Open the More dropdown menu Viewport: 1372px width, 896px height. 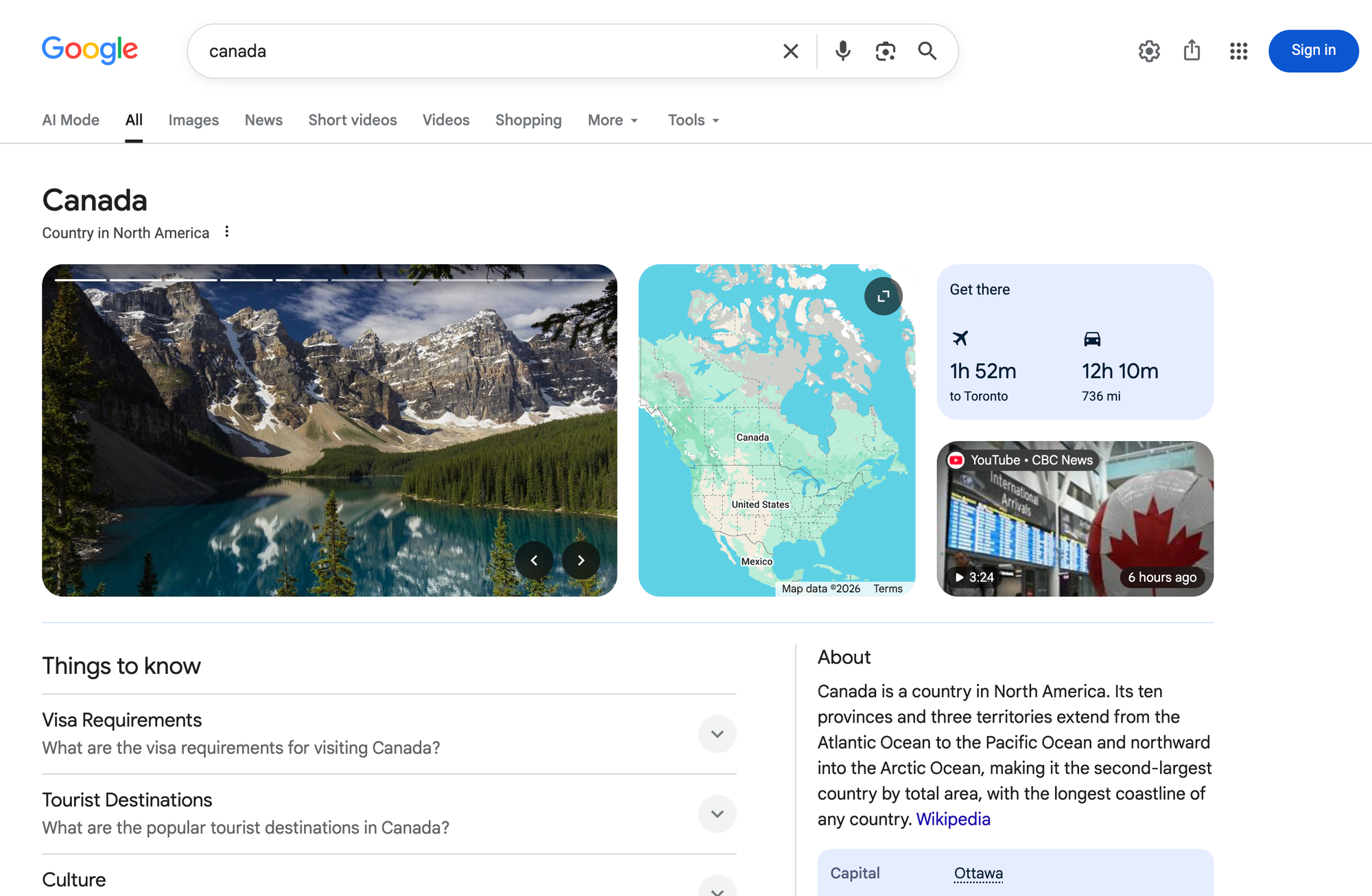tap(613, 120)
